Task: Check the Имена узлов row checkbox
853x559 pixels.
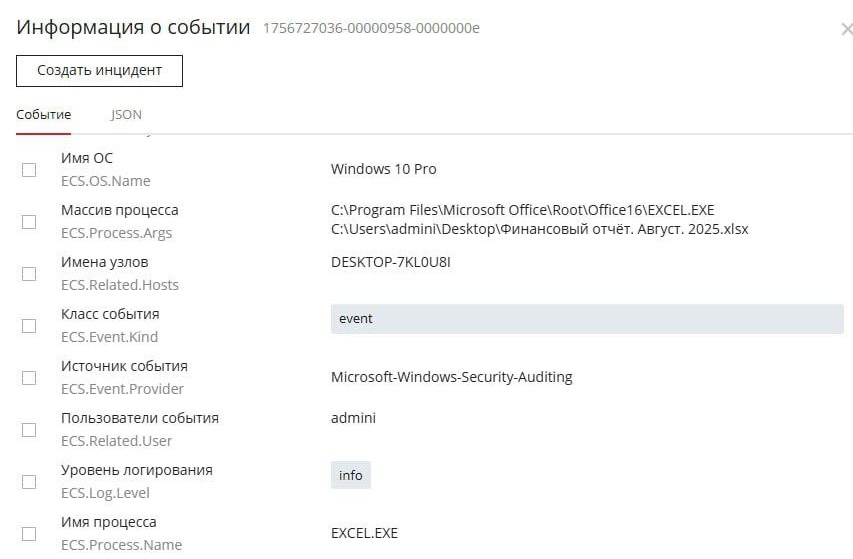Action: click(29, 274)
